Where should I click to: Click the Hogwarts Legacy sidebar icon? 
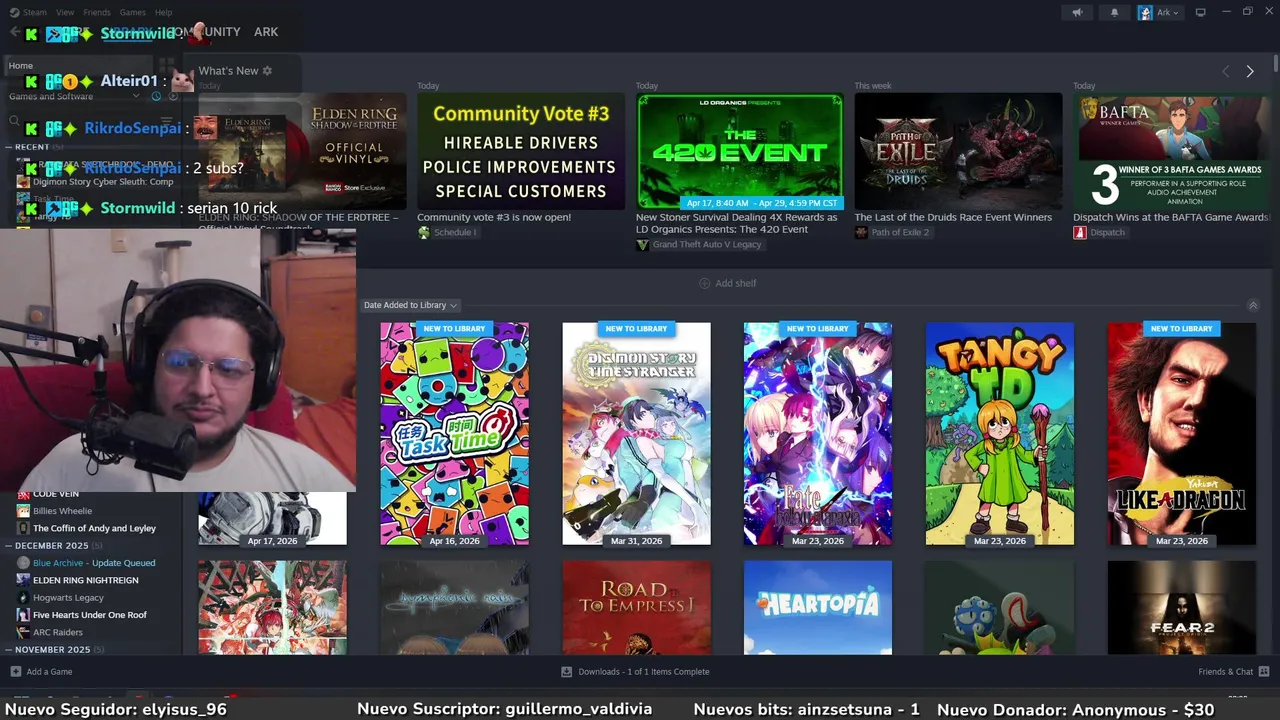point(23,598)
